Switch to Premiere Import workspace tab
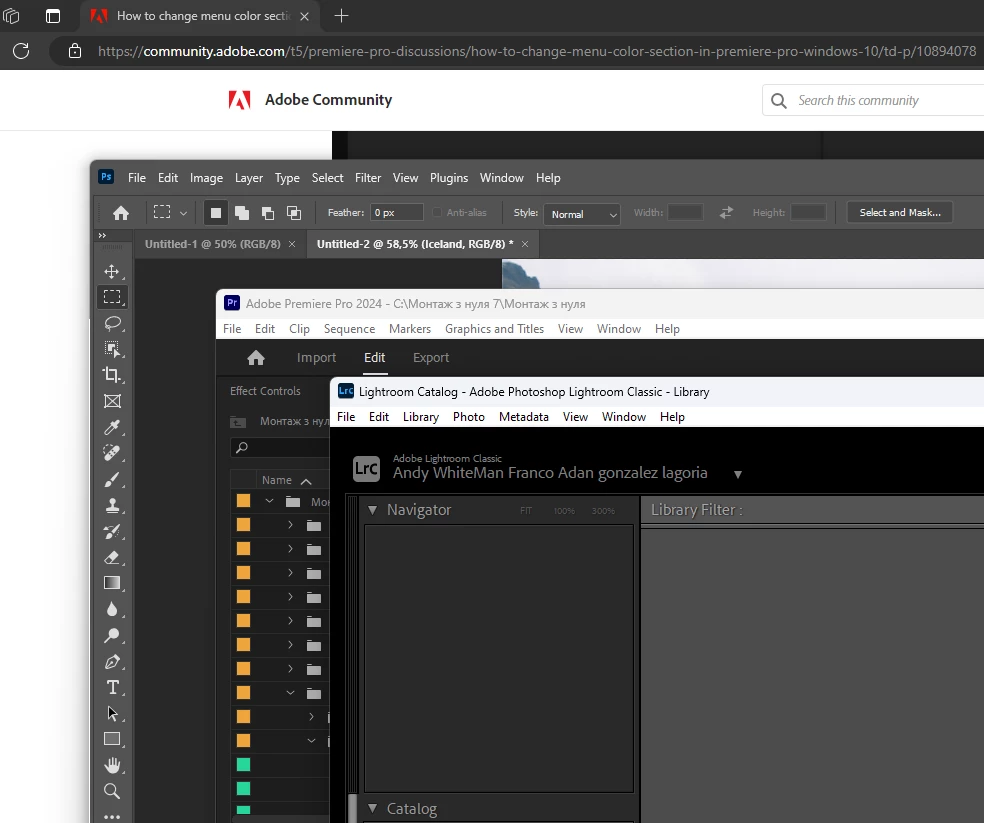 click(x=316, y=358)
